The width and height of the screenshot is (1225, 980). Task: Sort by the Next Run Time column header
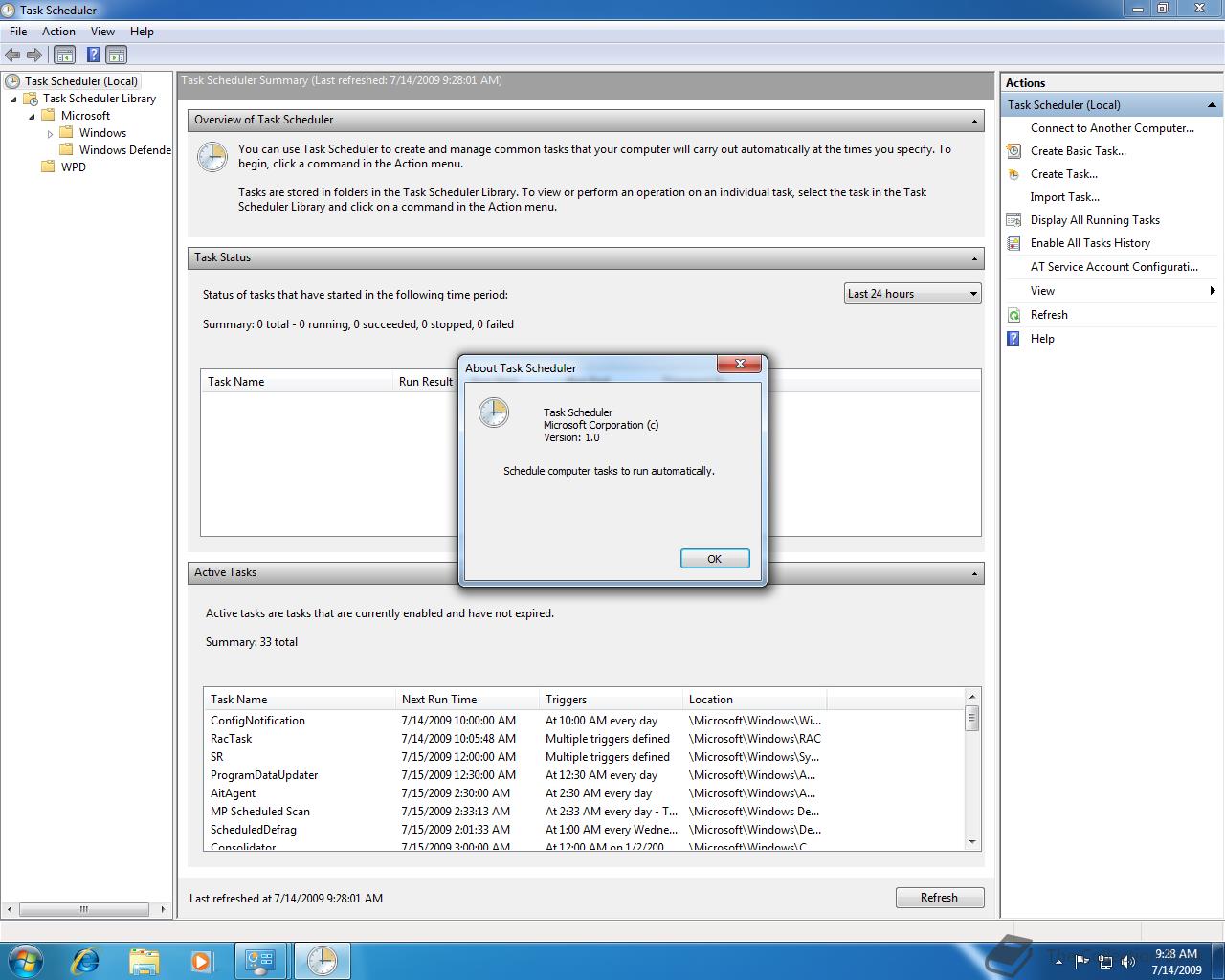point(467,700)
